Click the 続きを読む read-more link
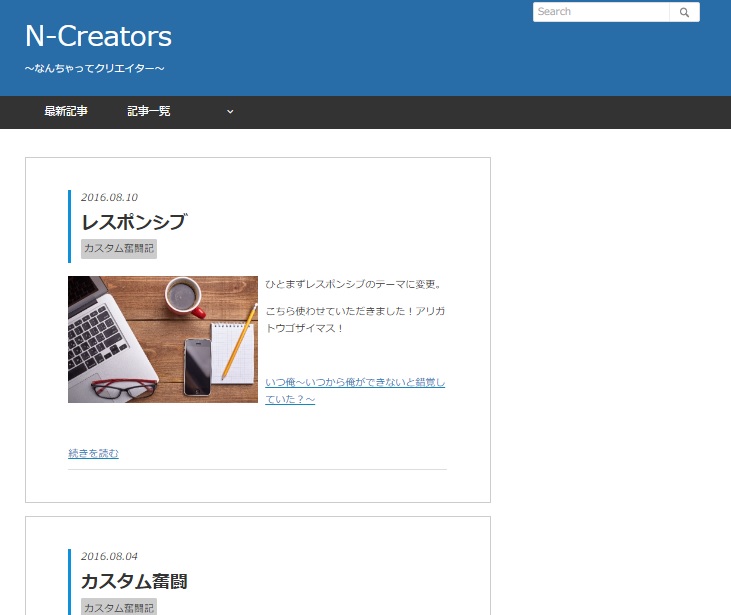This screenshot has height=615, width=731. point(93,453)
